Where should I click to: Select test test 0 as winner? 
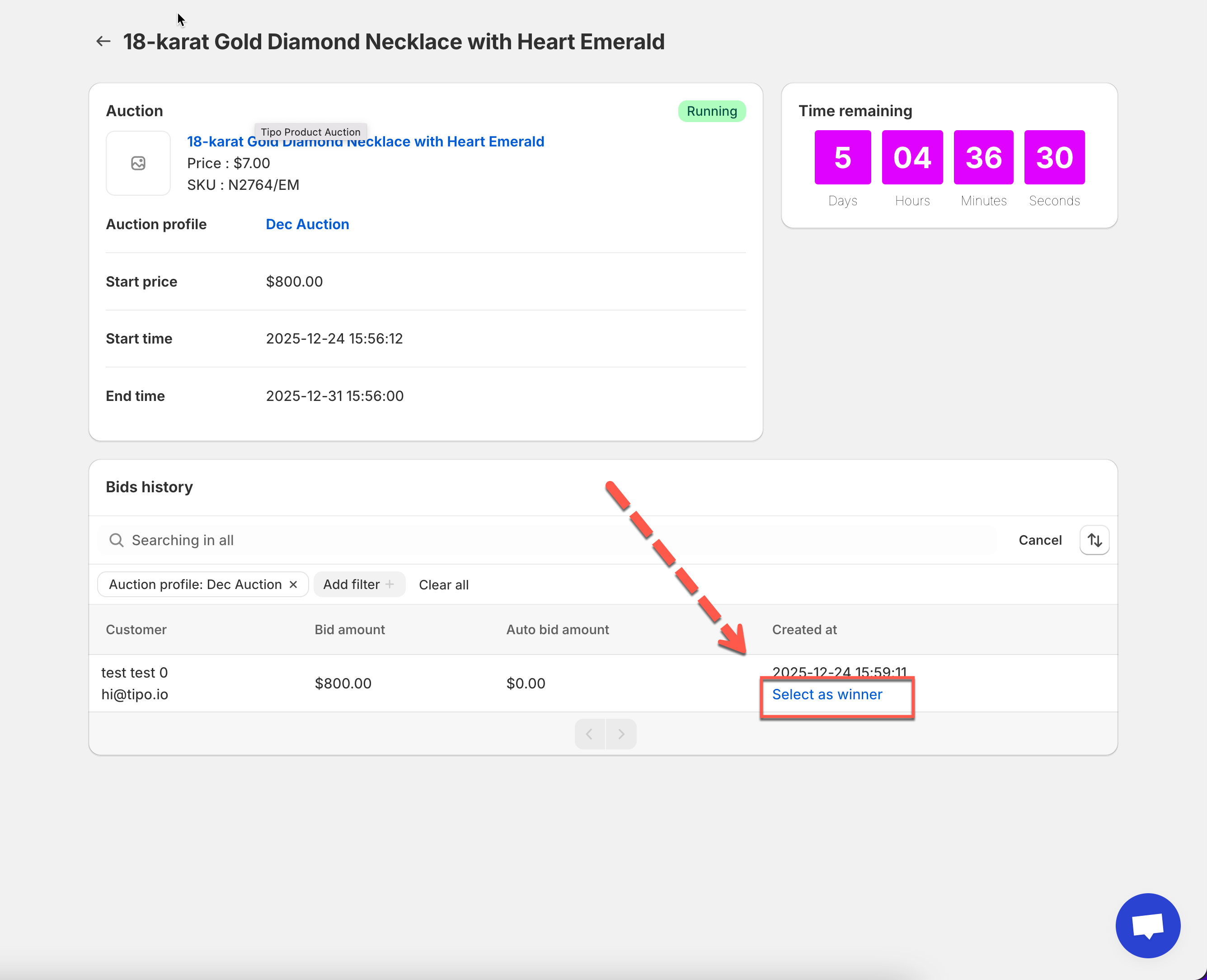tap(827, 694)
